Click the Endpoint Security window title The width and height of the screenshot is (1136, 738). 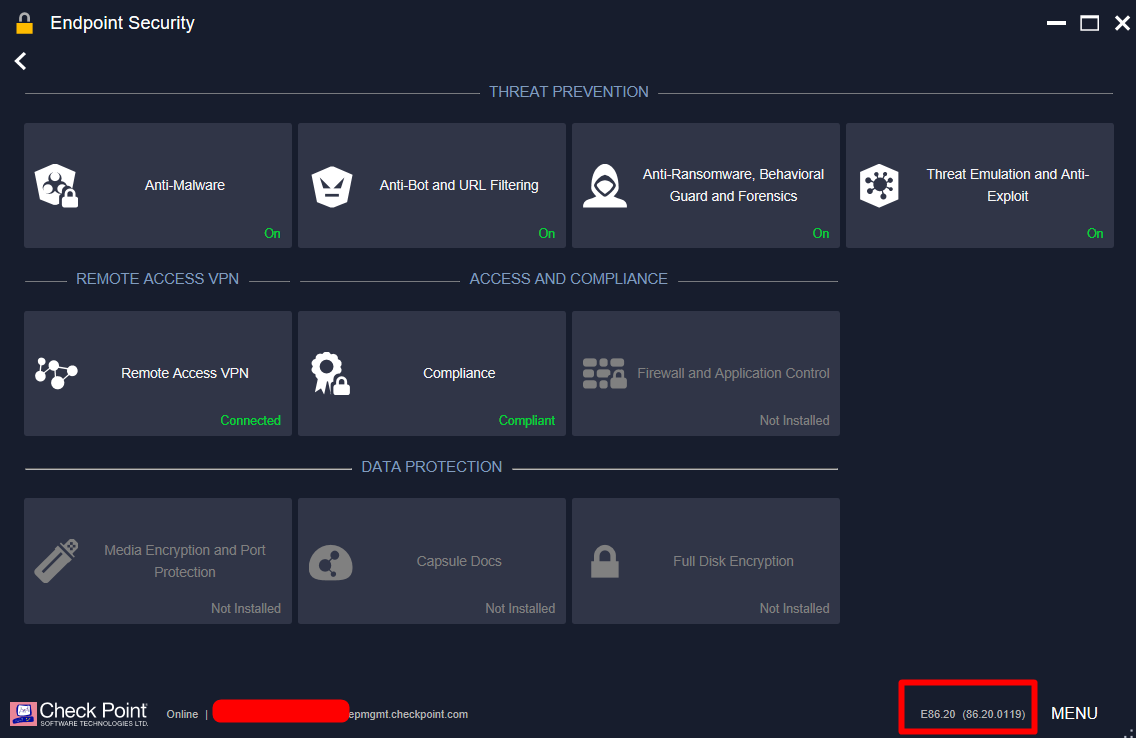(122, 23)
